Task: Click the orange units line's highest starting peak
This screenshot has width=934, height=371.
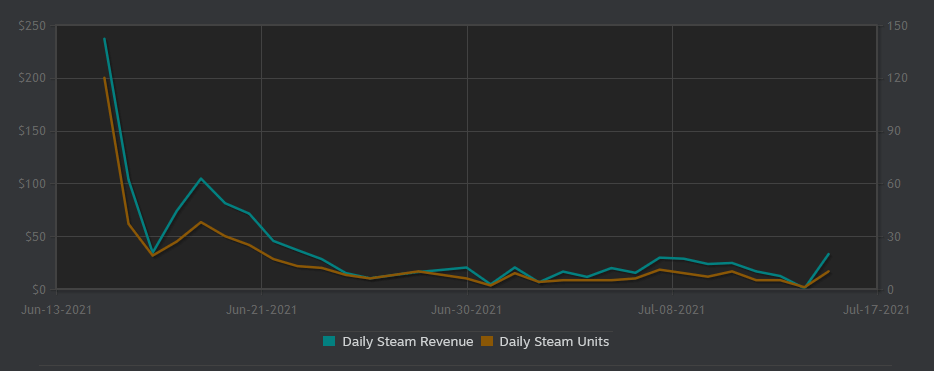Action: 104,77
